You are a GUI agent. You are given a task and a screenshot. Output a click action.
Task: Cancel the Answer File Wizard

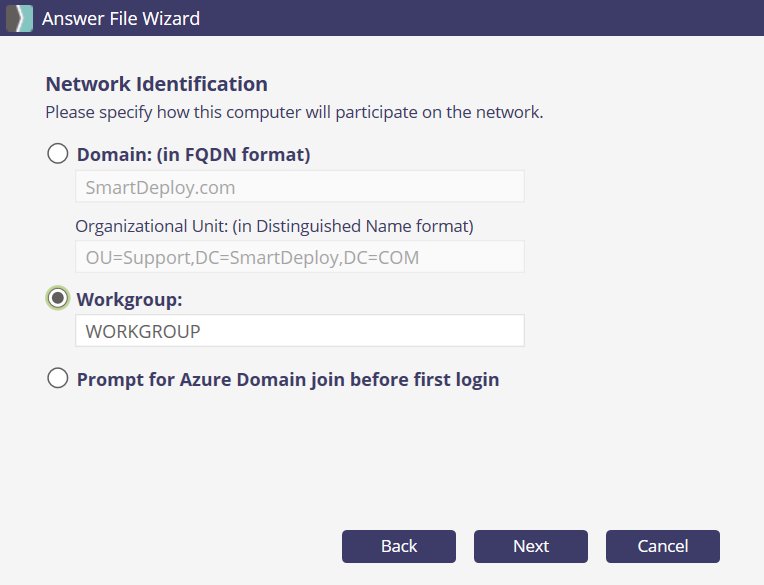662,546
